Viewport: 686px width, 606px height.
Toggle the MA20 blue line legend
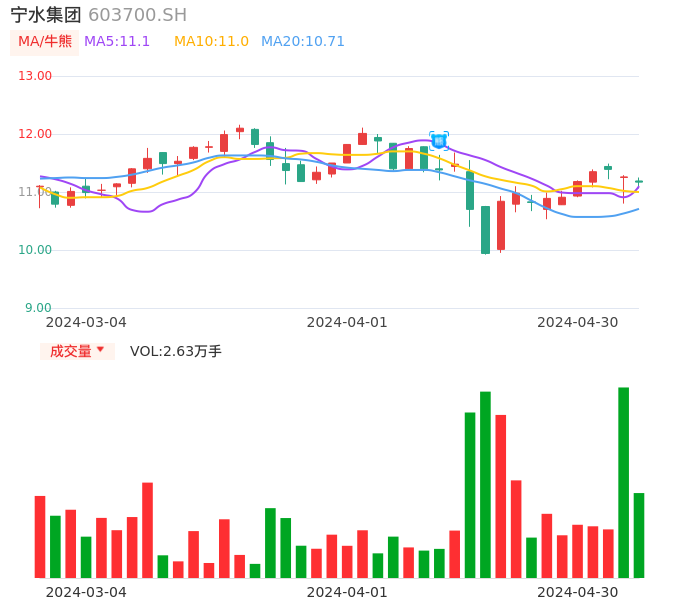tap(303, 42)
